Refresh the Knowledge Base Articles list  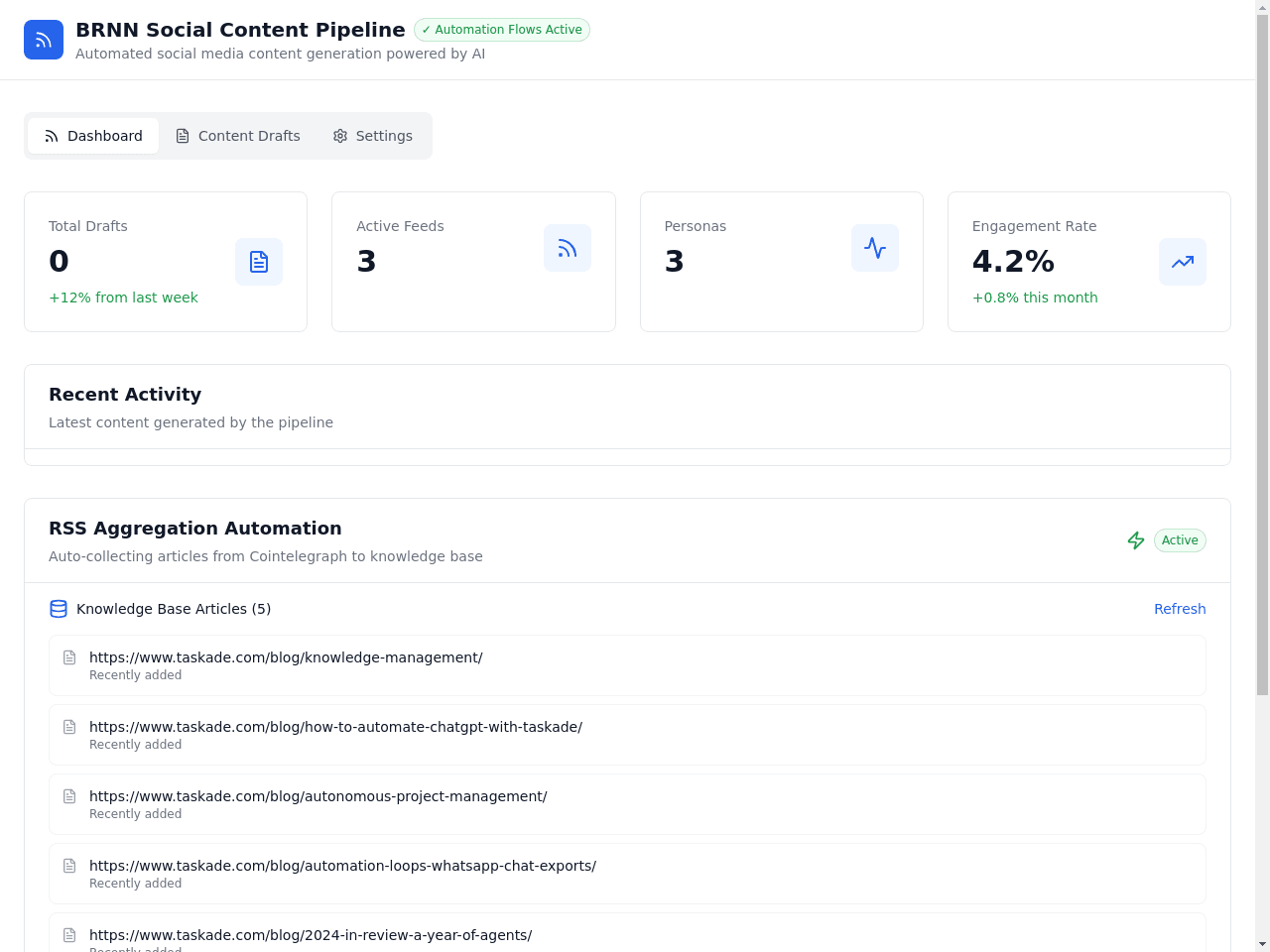[x=1180, y=609]
